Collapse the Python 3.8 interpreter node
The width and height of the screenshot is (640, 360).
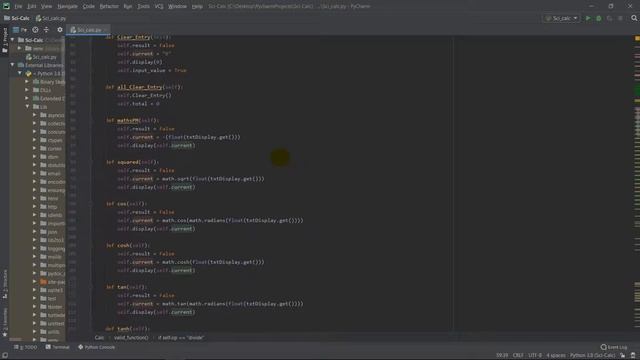20,73
